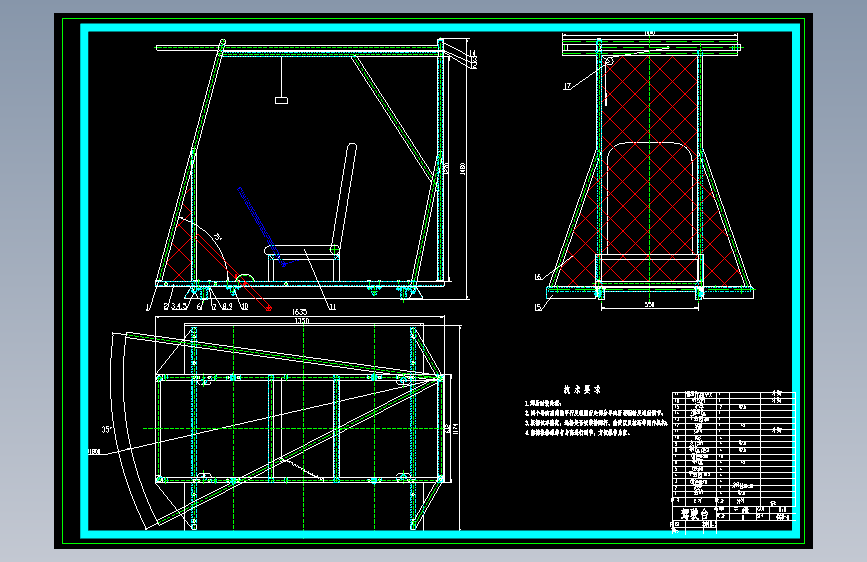Click the blue diagonal control rod
The width and height of the screenshot is (867, 562).
260,226
